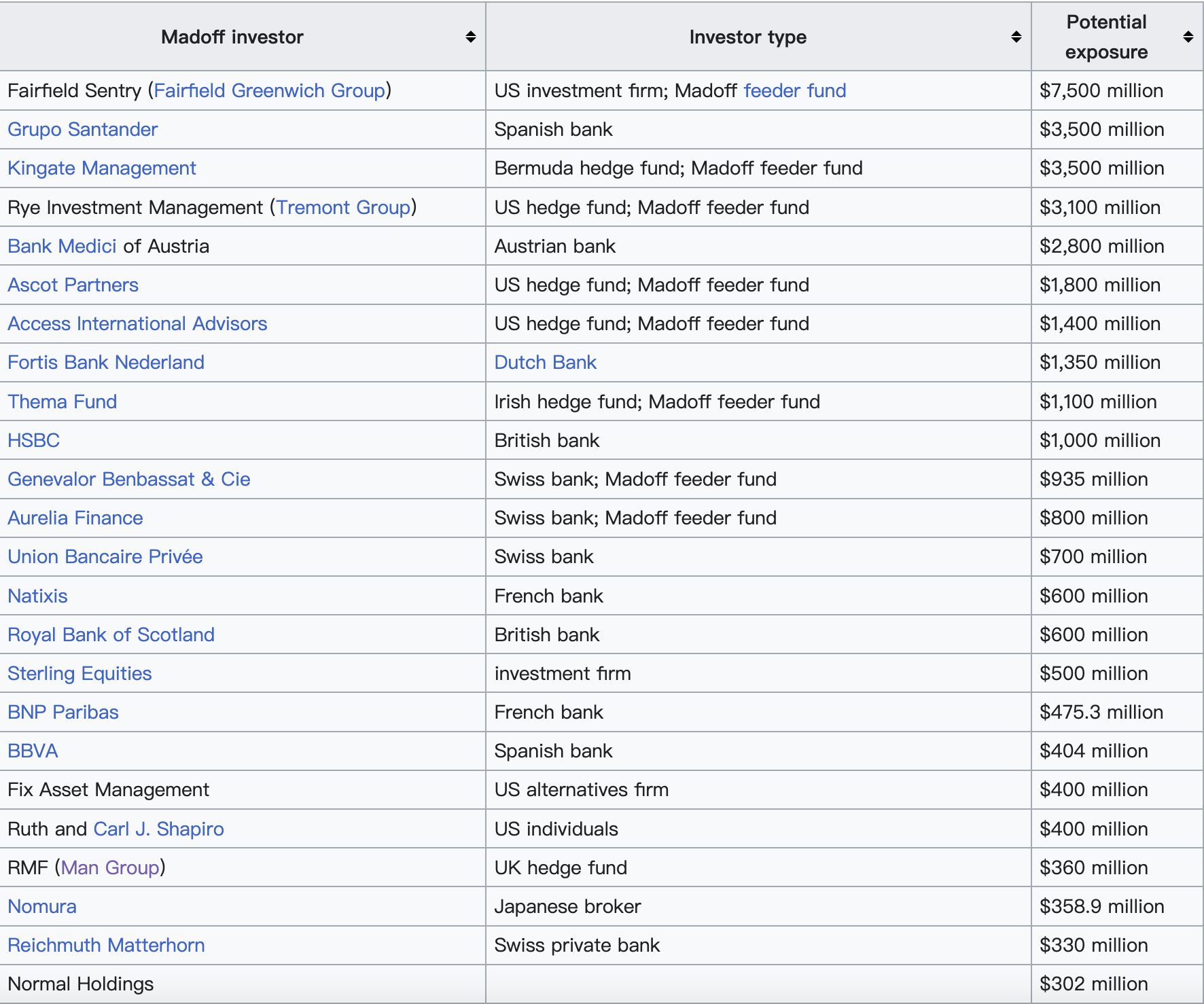Image resolution: width=1204 pixels, height=1004 pixels.
Task: Open the Kingate Management link
Action: 102,168
